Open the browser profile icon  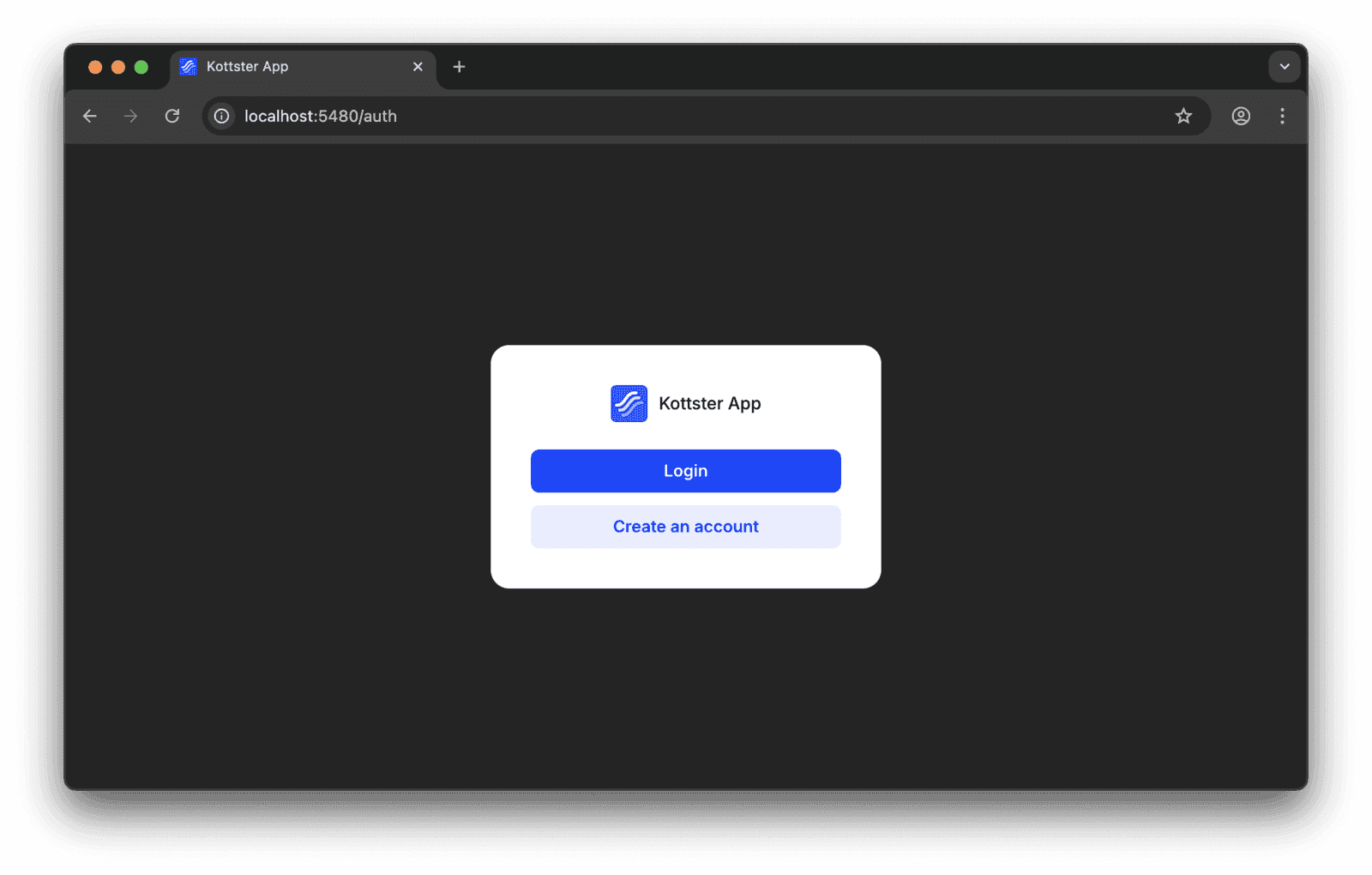pos(1241,116)
